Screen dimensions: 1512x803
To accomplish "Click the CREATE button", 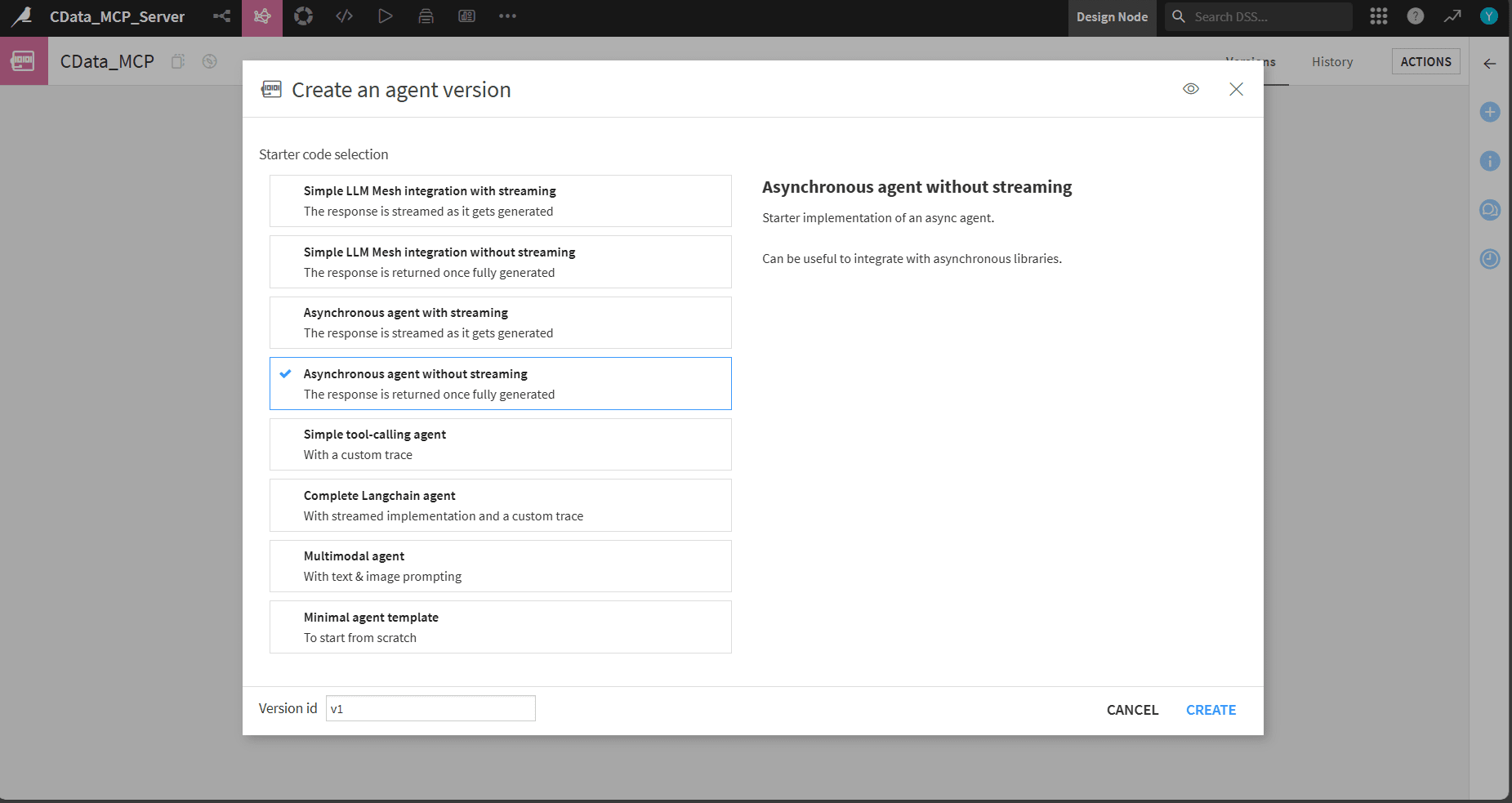I will 1211,710.
